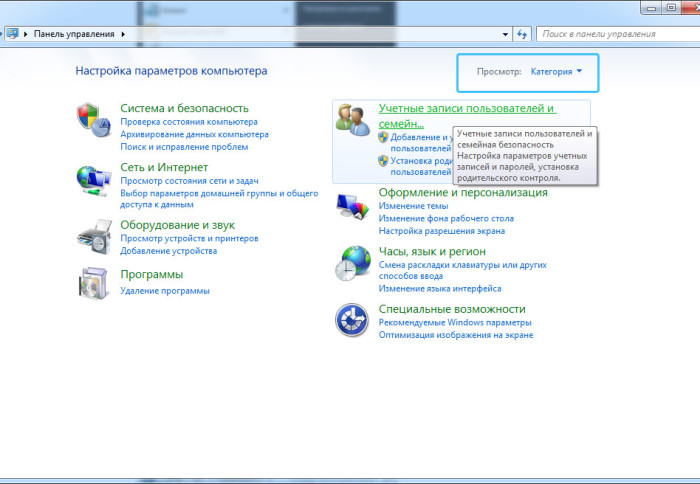
Task: Click the Сеть и Интернет globe icon
Action: click(x=91, y=178)
